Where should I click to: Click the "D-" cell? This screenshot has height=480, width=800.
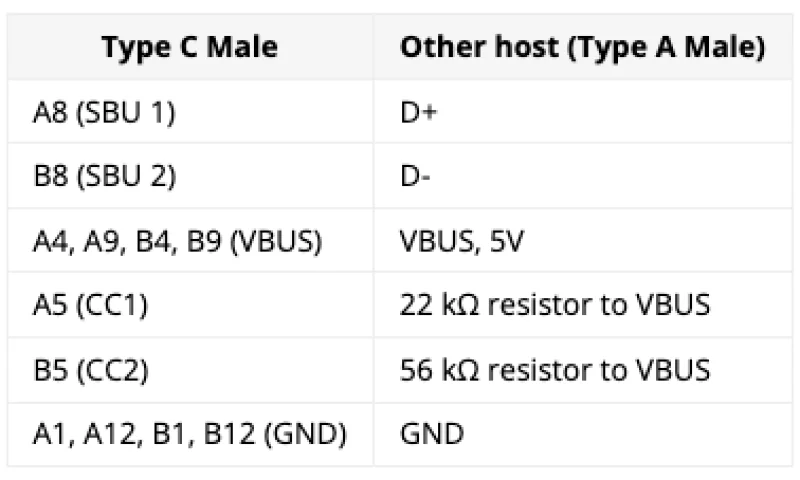(x=416, y=177)
